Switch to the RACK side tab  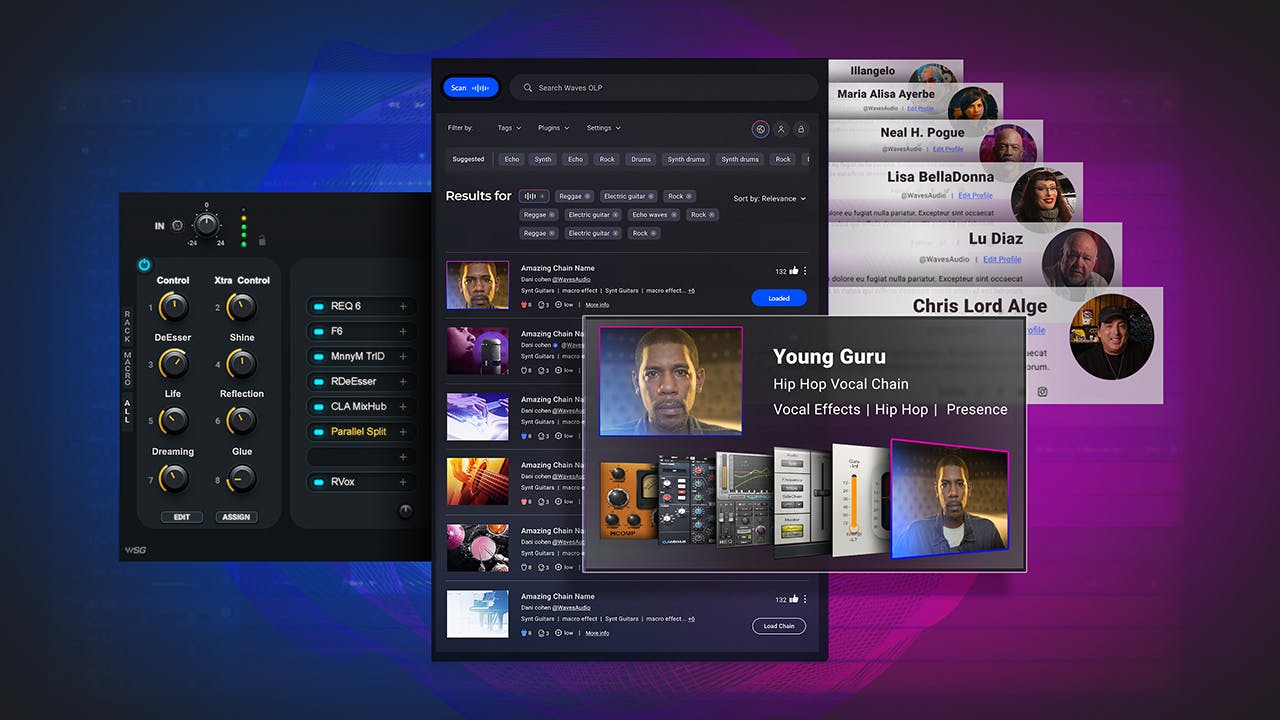[x=127, y=325]
